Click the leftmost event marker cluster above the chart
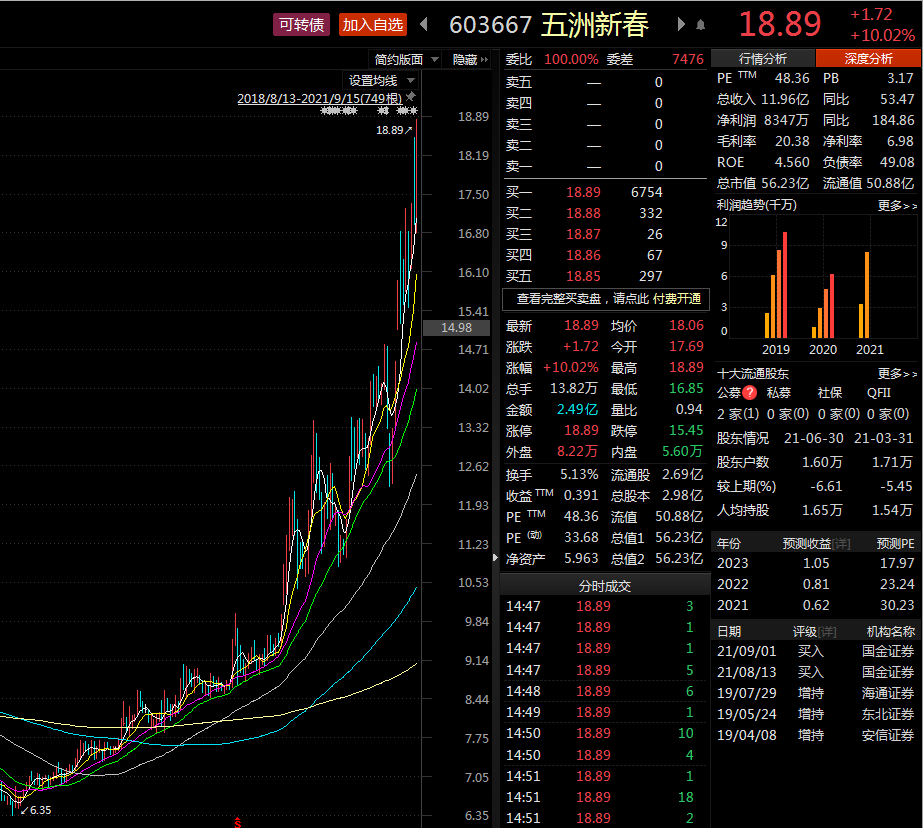The height and width of the screenshot is (828, 923). [339, 111]
